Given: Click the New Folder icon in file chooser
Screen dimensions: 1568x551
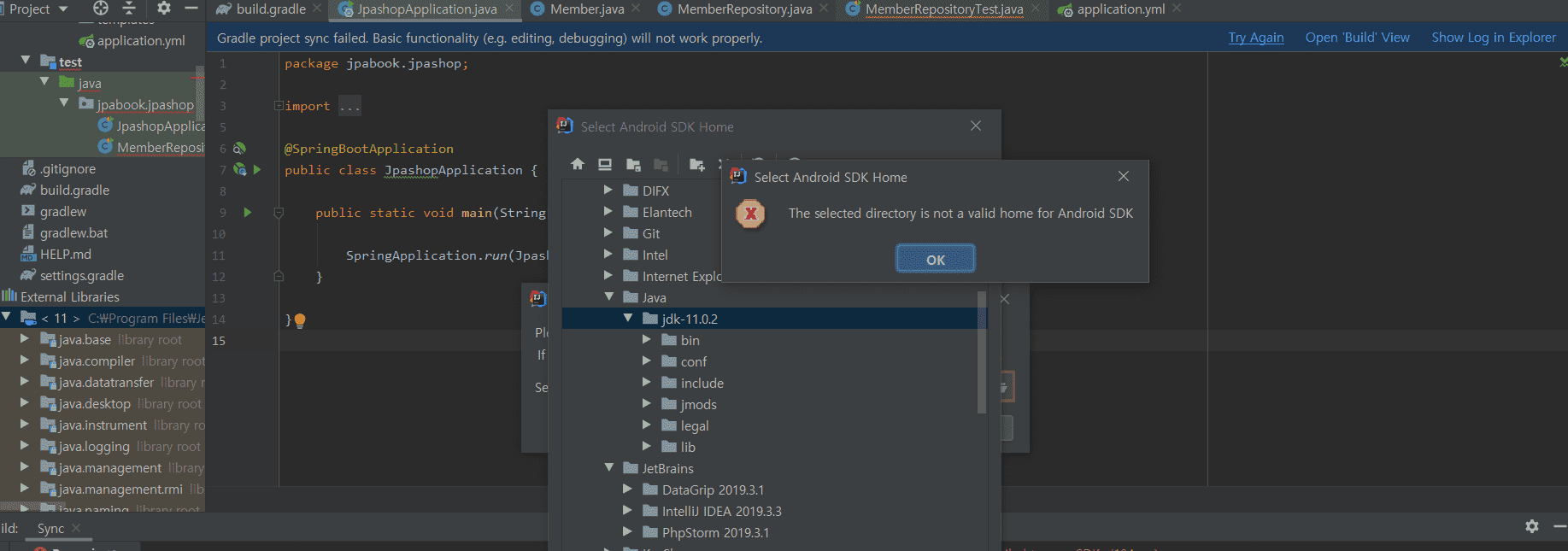Looking at the screenshot, I should (x=697, y=164).
